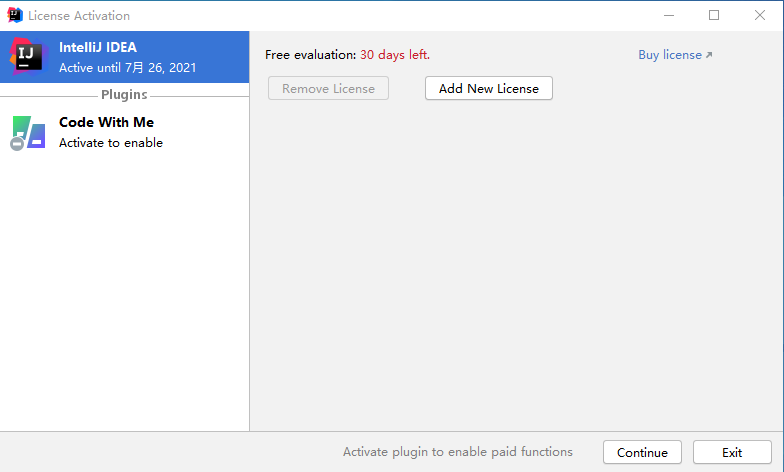Minimize the License Activation window
784x472 pixels.
tap(668, 16)
